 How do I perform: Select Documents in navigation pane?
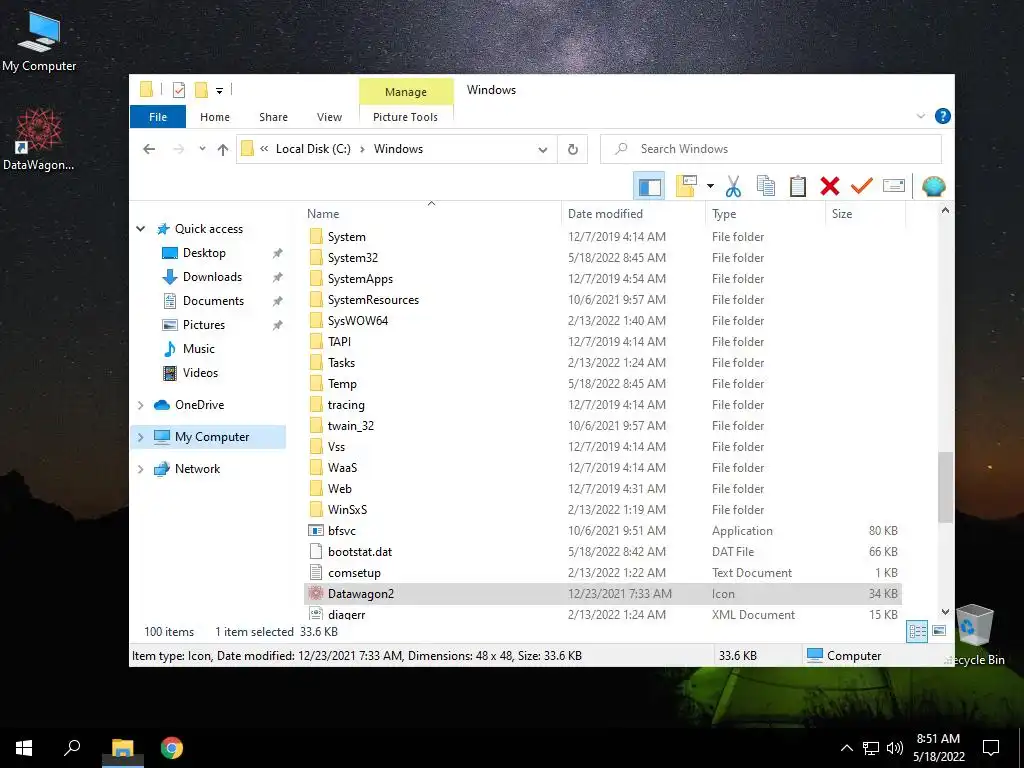click(213, 301)
